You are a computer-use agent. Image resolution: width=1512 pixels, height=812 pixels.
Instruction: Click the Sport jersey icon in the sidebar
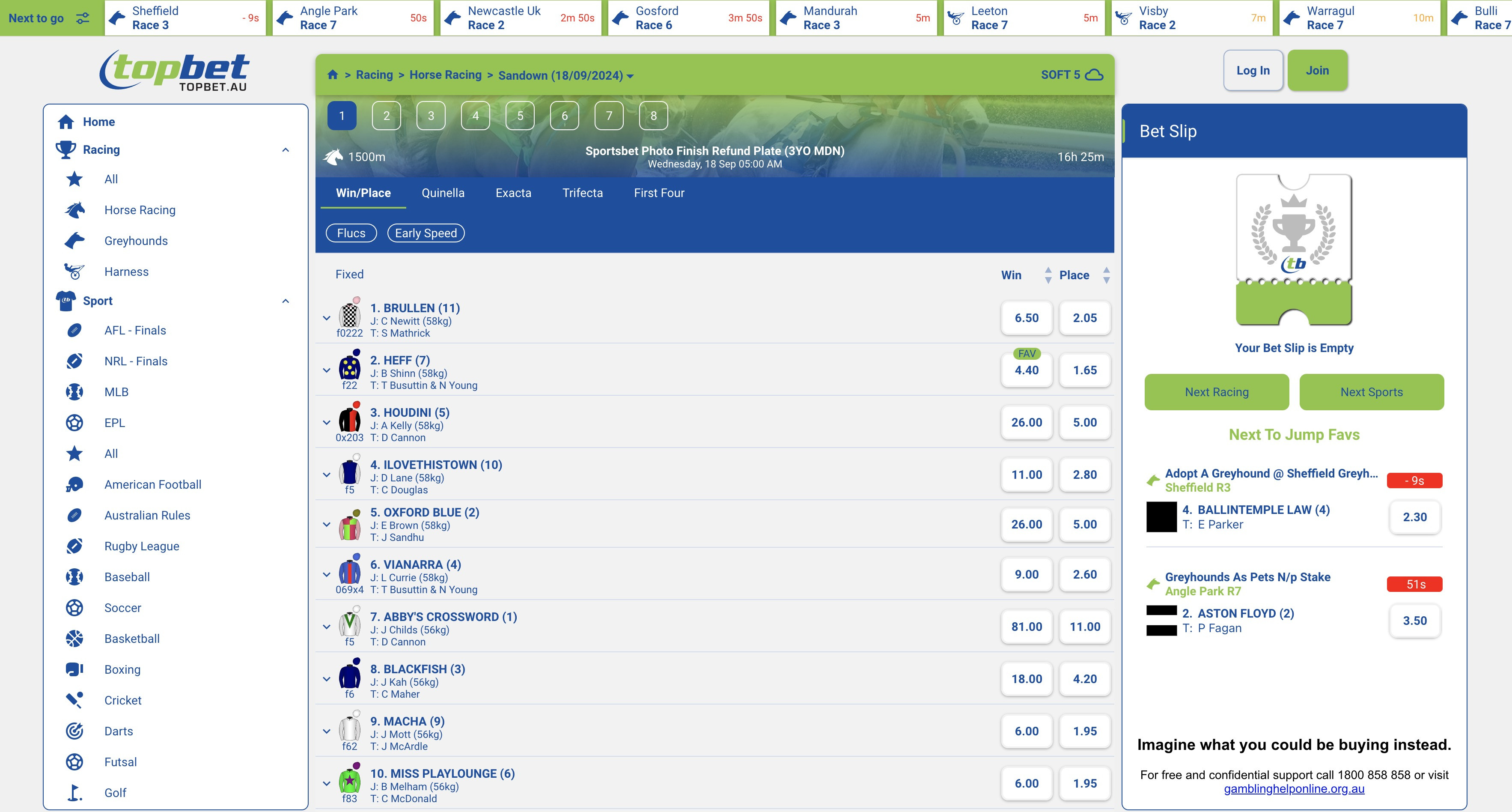click(66, 301)
